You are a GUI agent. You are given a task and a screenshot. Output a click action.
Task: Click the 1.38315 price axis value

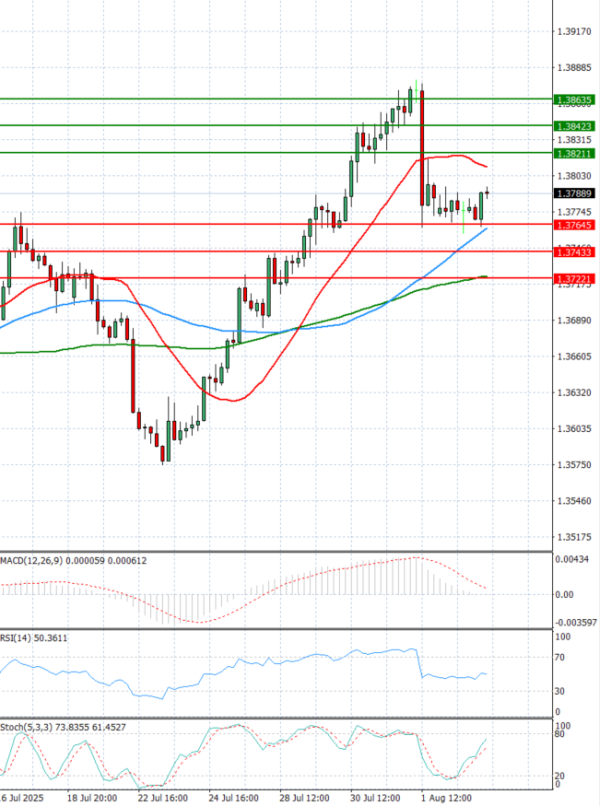tap(574, 140)
